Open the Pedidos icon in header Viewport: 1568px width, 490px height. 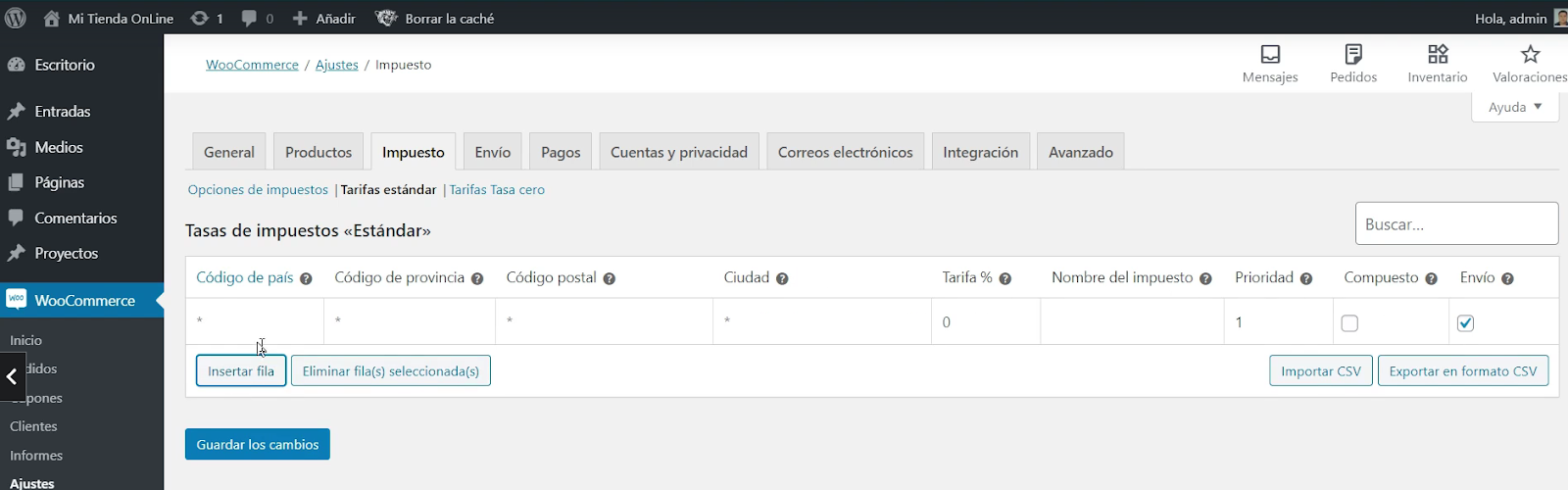(x=1353, y=53)
